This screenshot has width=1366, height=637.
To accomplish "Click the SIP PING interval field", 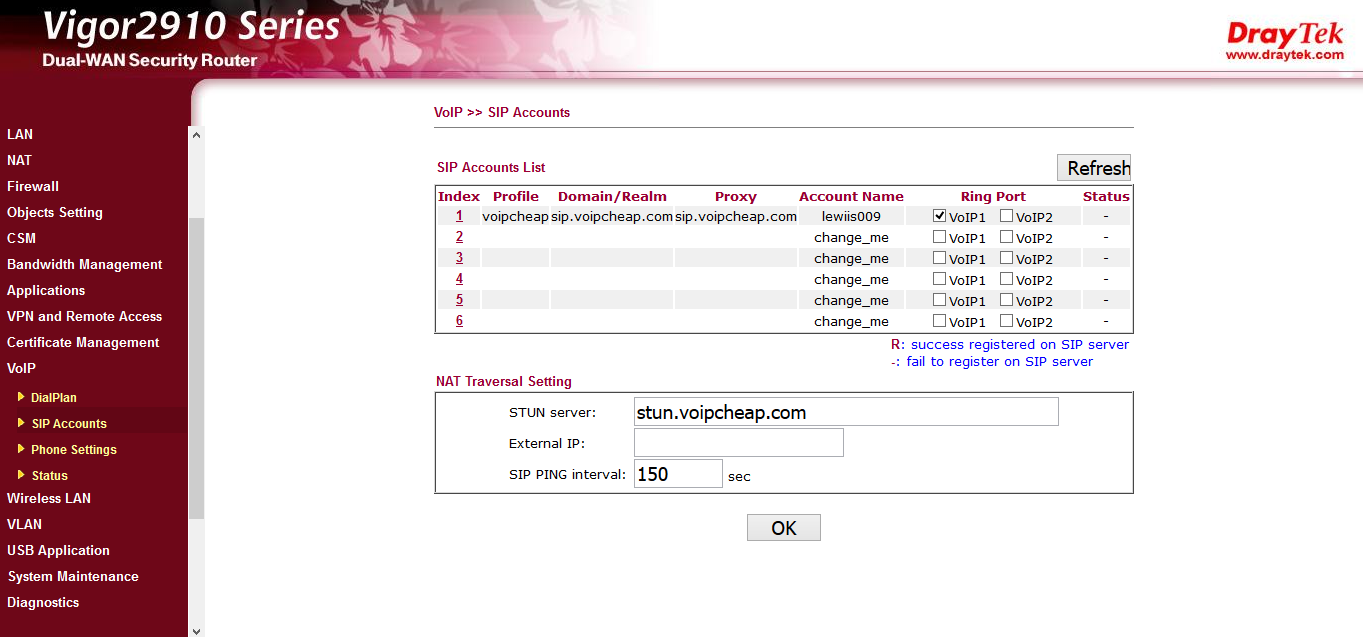I will (x=678, y=474).
